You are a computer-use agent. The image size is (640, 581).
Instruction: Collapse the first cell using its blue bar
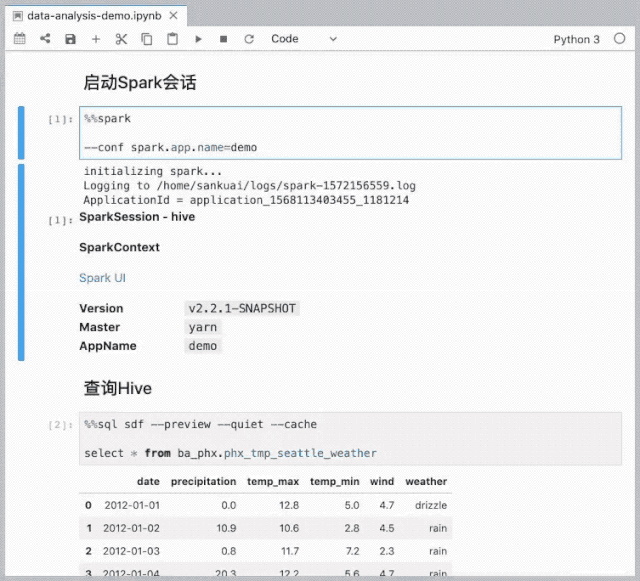coord(21,133)
